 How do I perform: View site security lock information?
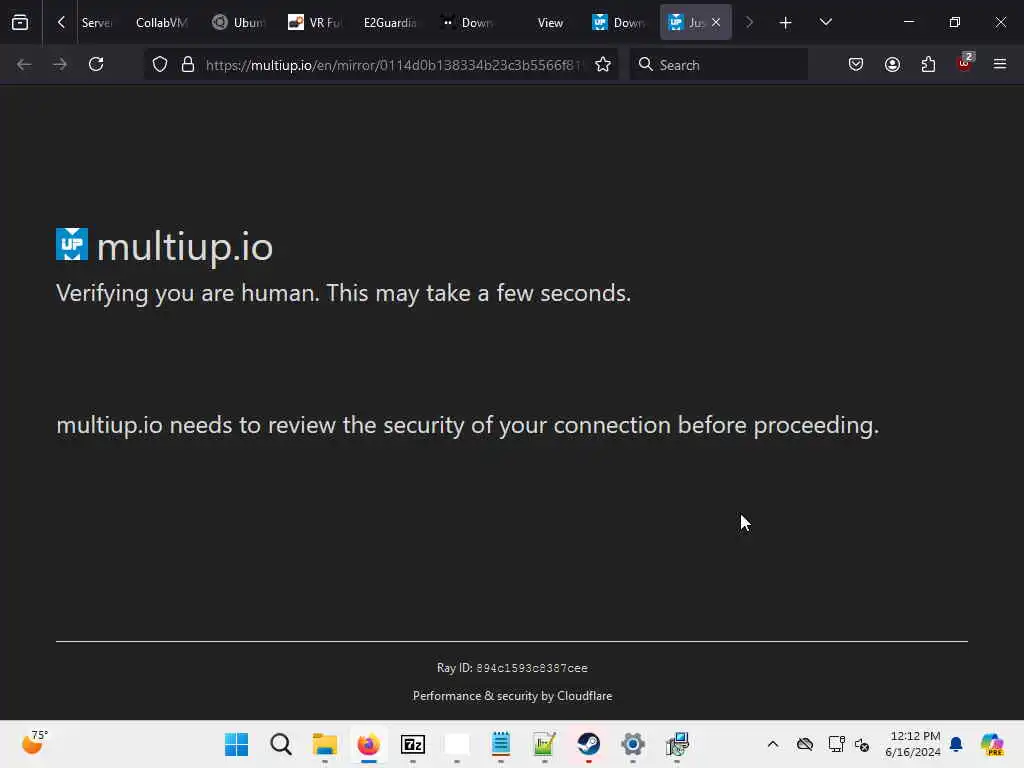(x=188, y=65)
